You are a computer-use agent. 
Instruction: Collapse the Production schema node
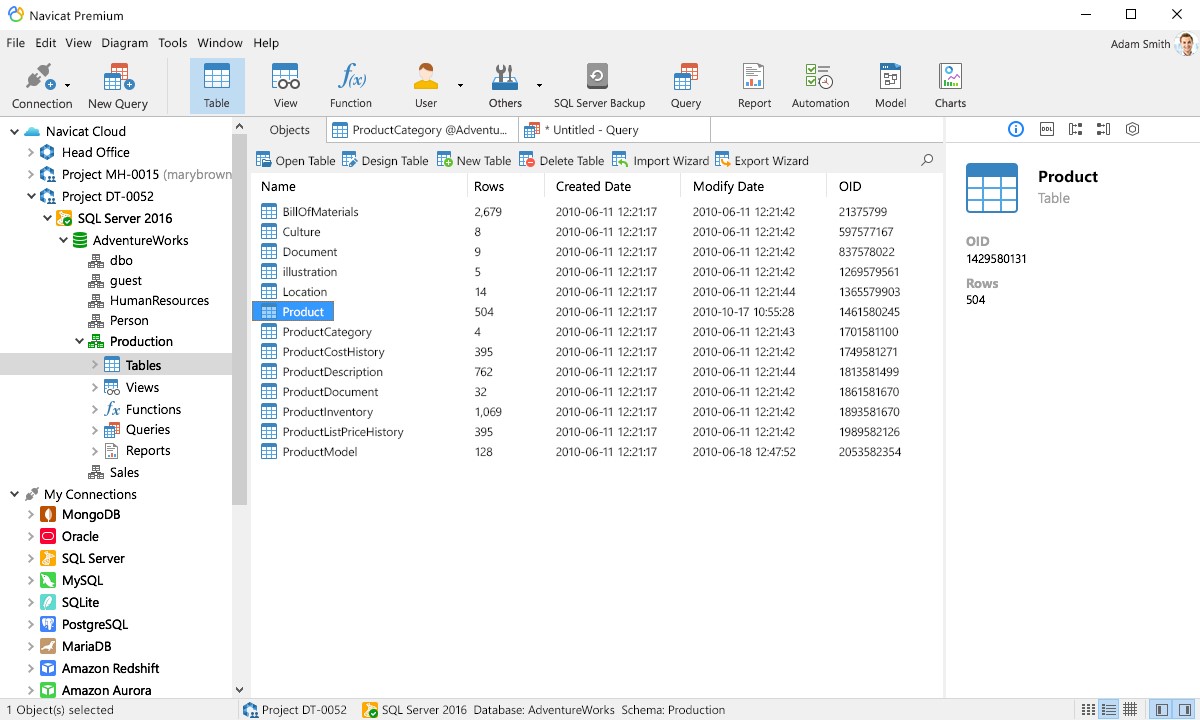[79, 342]
